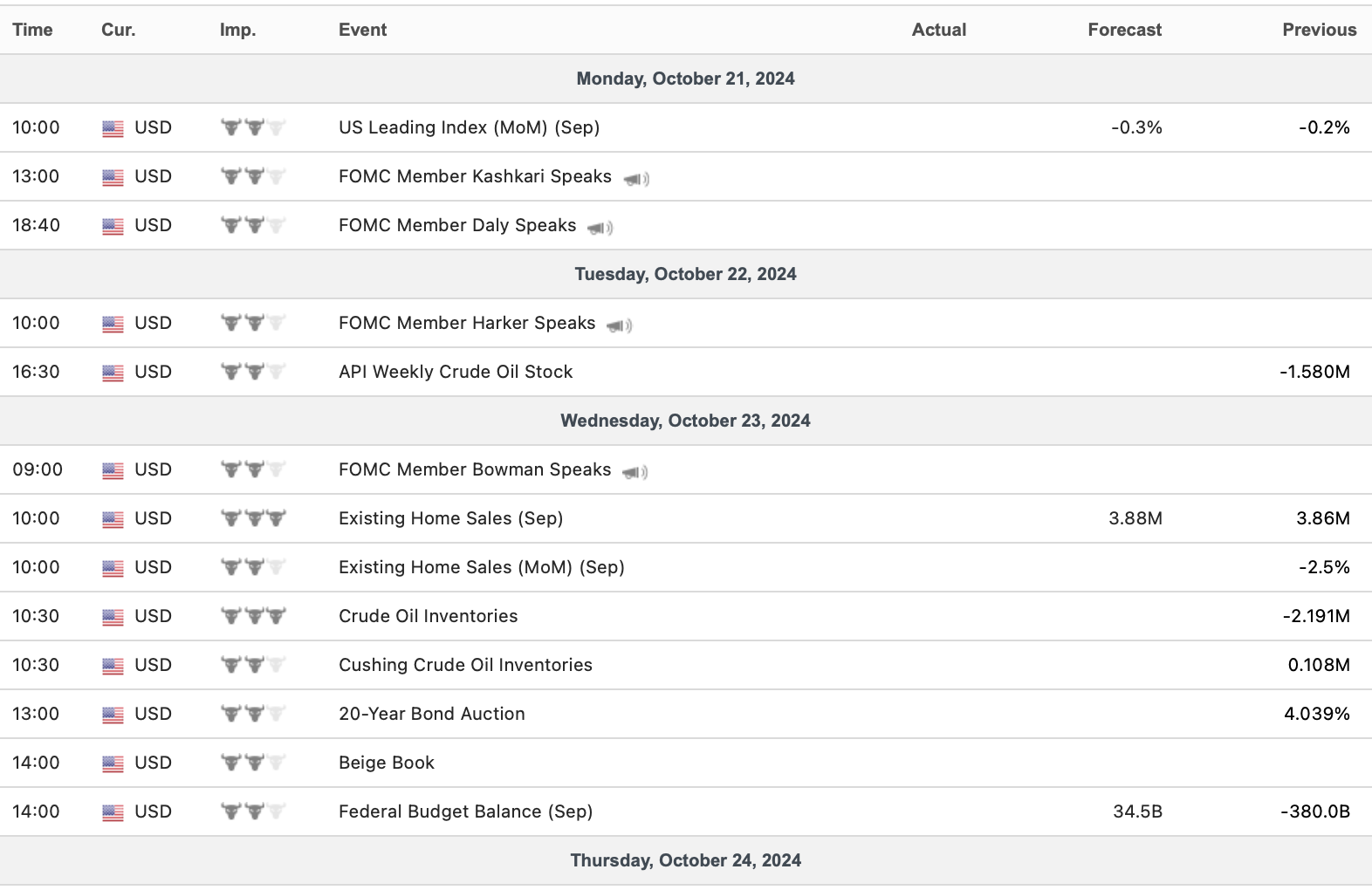Image resolution: width=1372 pixels, height=890 pixels.
Task: Click megaphone icon beside Harker Speaks
Action: (620, 325)
